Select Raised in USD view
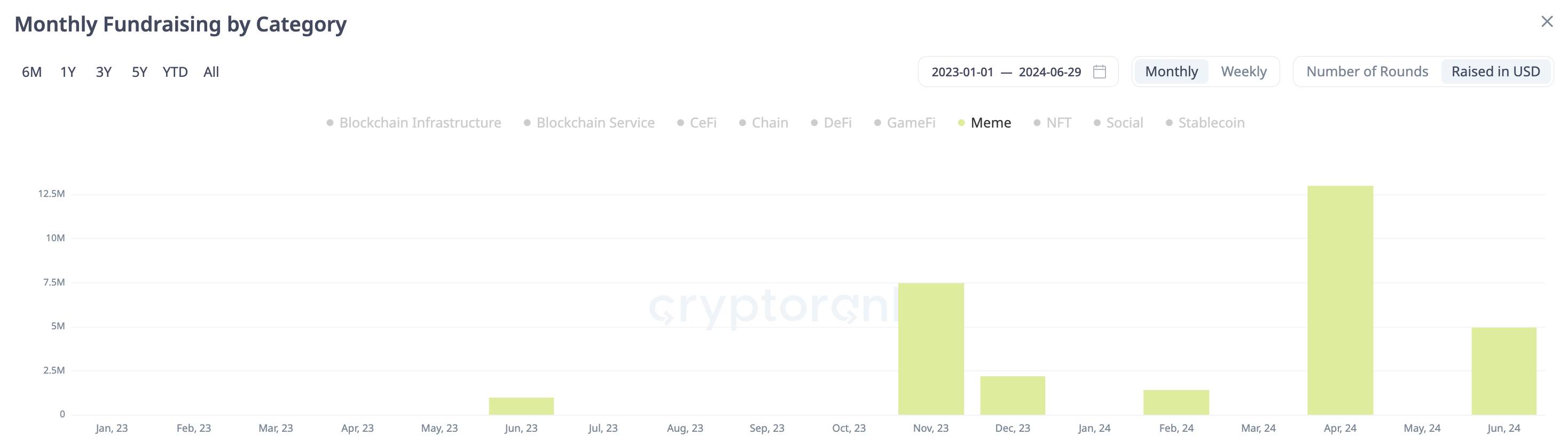Viewport: 1568px width, 443px height. coord(1495,72)
